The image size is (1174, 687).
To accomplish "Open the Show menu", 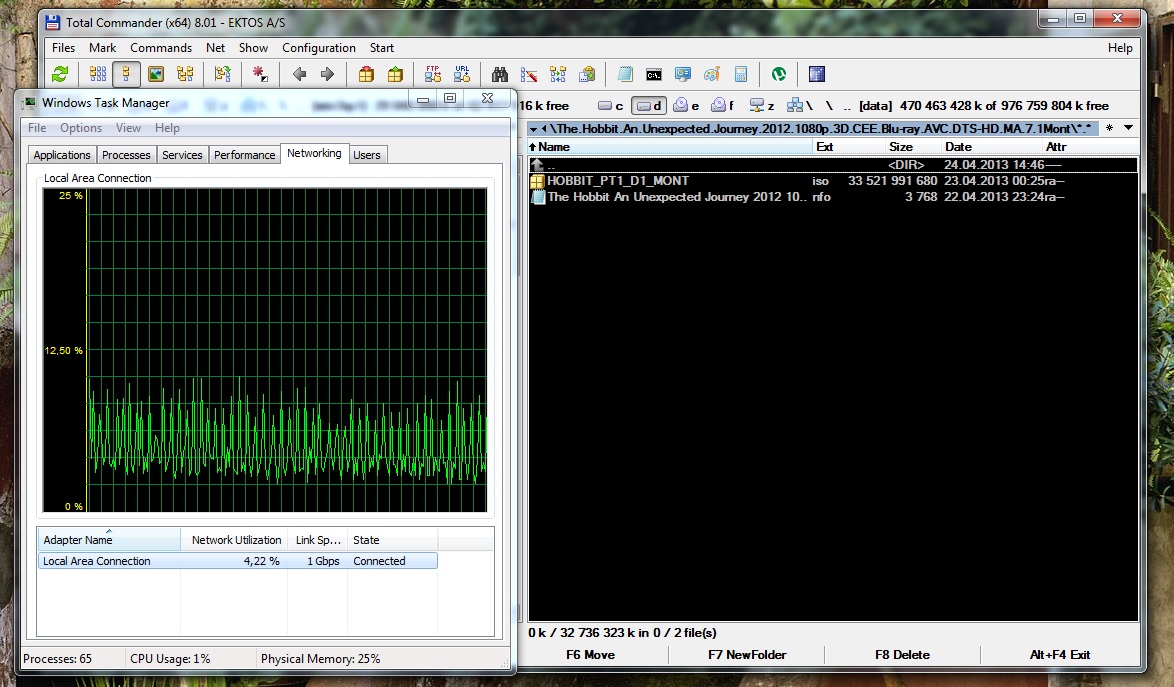I will [253, 48].
